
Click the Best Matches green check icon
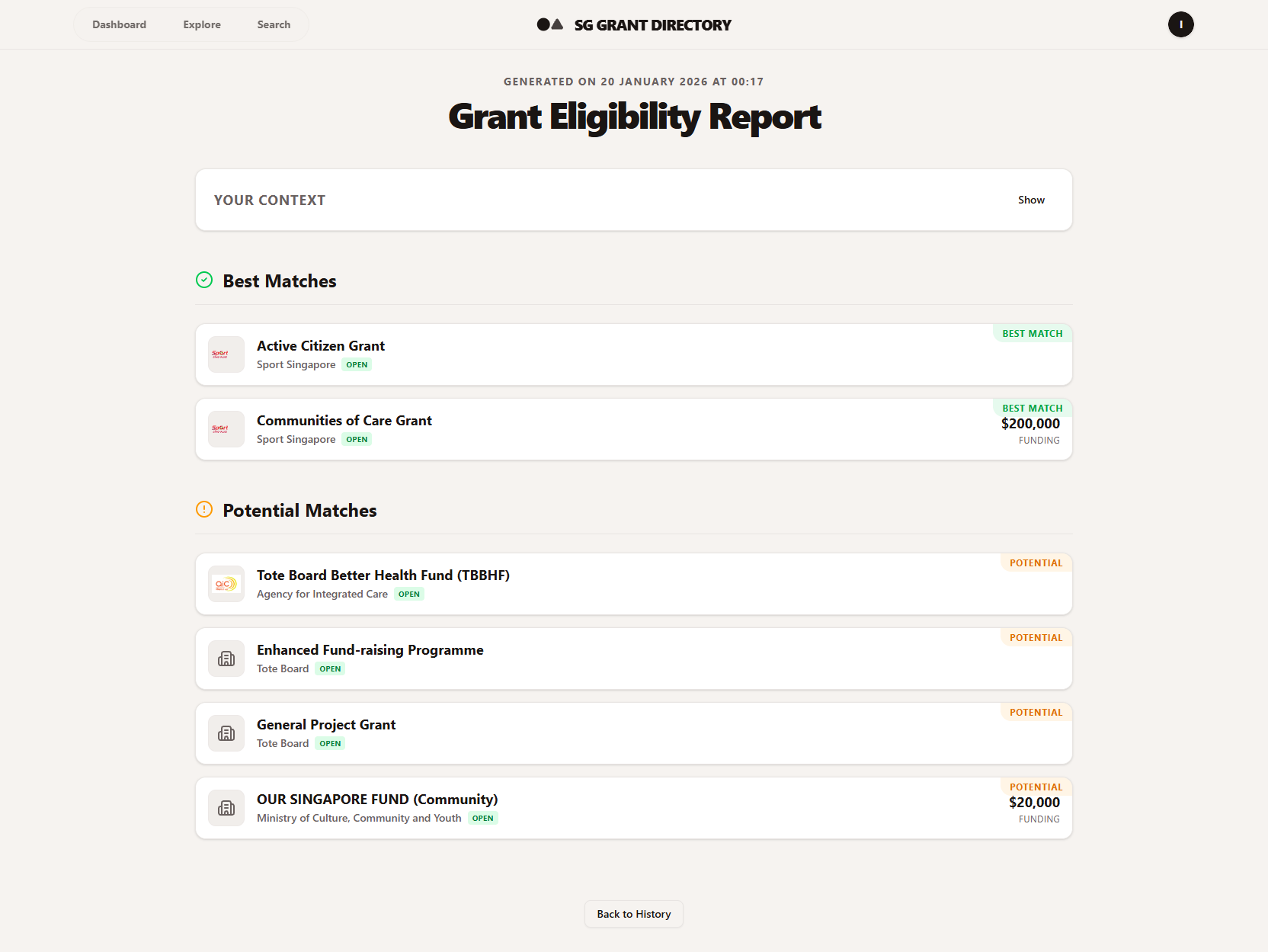(204, 280)
